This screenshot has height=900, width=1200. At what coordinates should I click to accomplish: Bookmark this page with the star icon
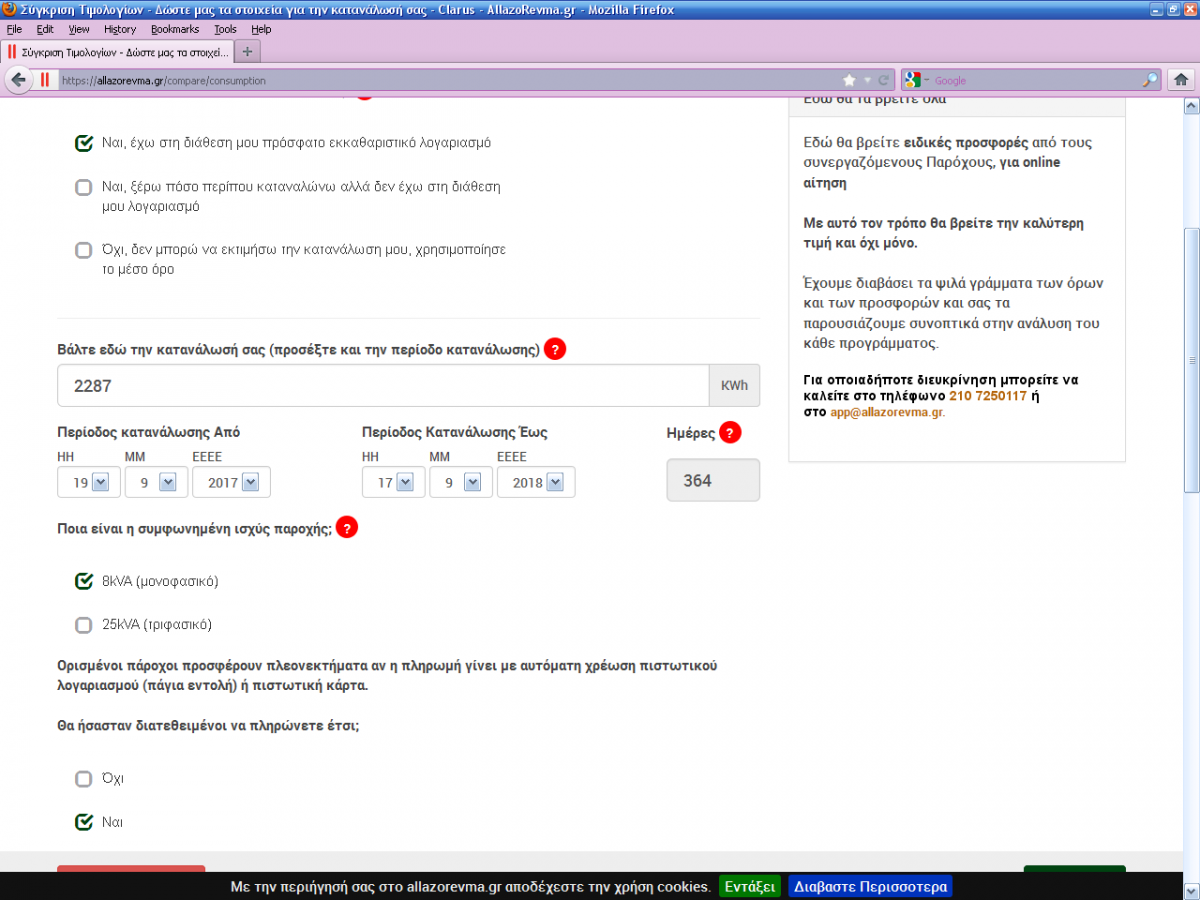[x=849, y=80]
